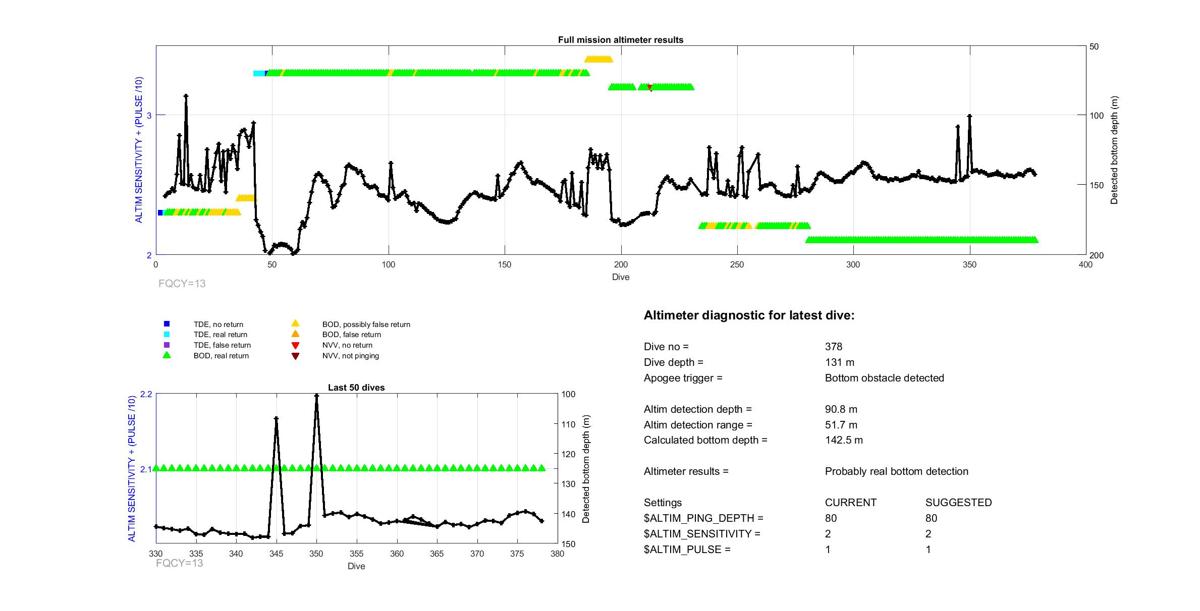Viewport: 1200px width, 611px height.
Task: Select the 'NVV, not pinging' legend label
Action: click(x=351, y=355)
